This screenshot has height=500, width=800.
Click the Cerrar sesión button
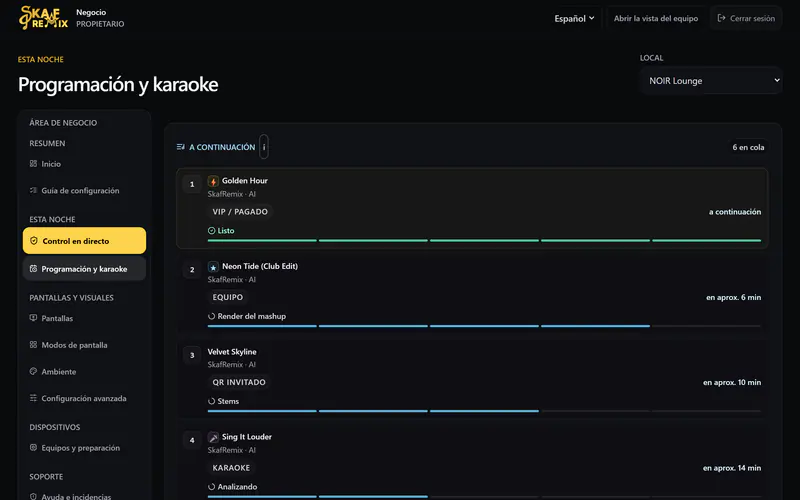click(746, 18)
